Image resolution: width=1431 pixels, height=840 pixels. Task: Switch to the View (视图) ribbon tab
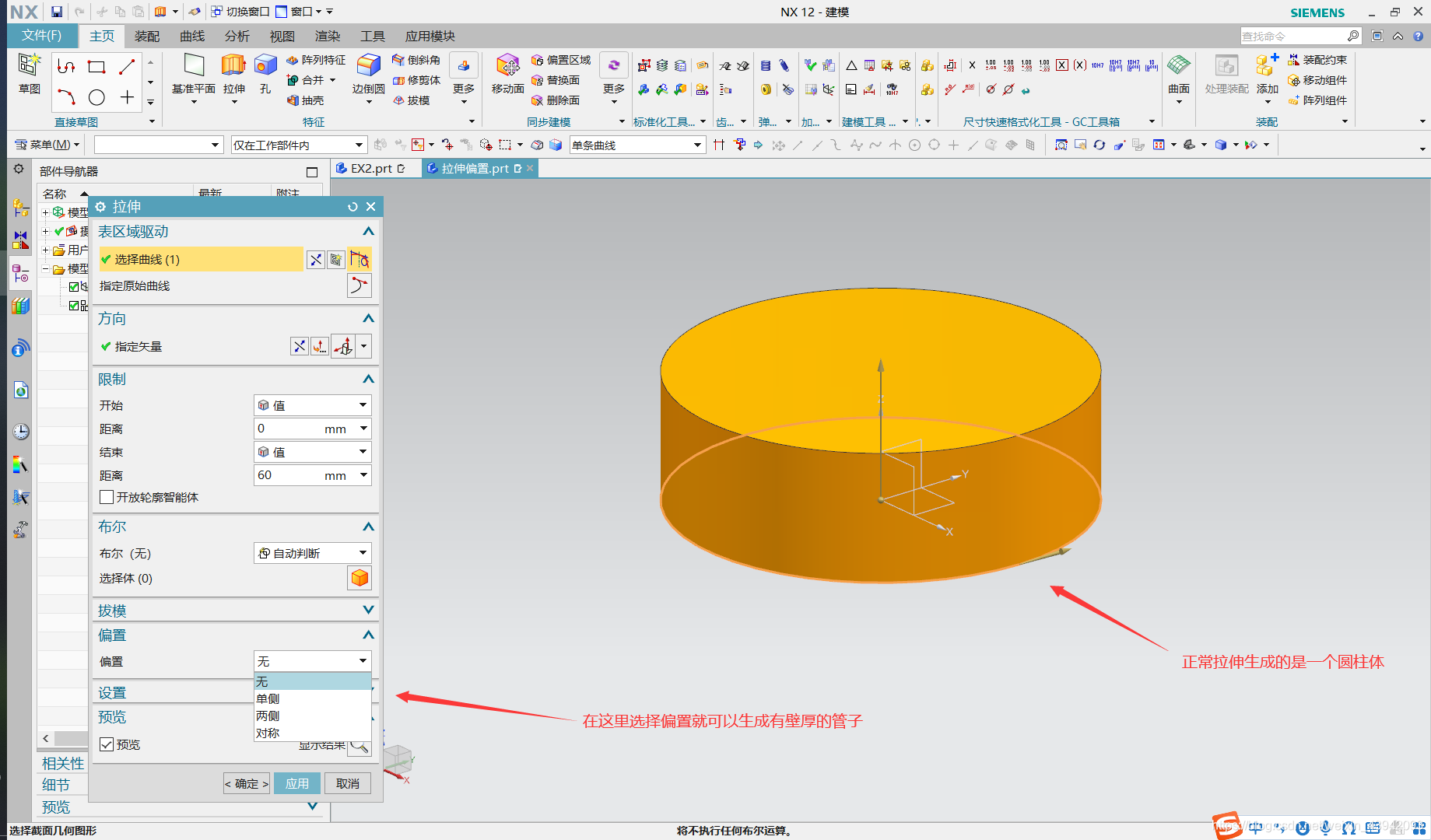pyautogui.click(x=282, y=36)
